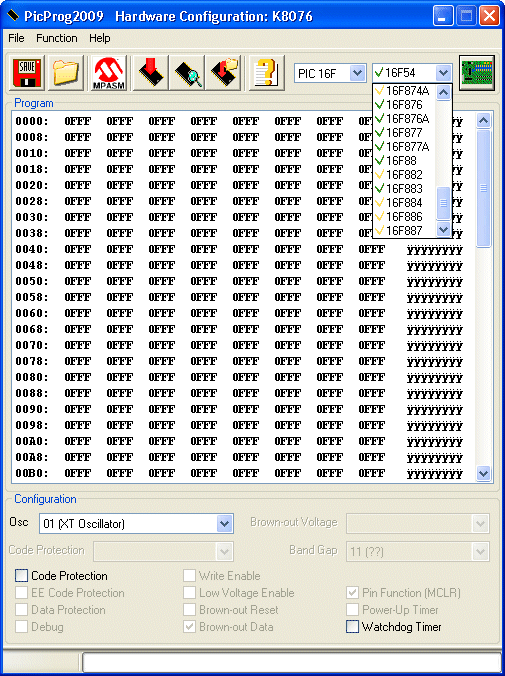Open the File menu

tap(16, 38)
